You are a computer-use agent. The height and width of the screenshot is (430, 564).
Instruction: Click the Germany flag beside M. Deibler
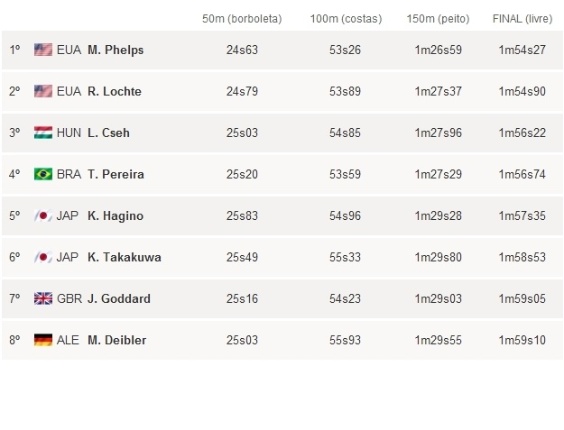point(43,340)
